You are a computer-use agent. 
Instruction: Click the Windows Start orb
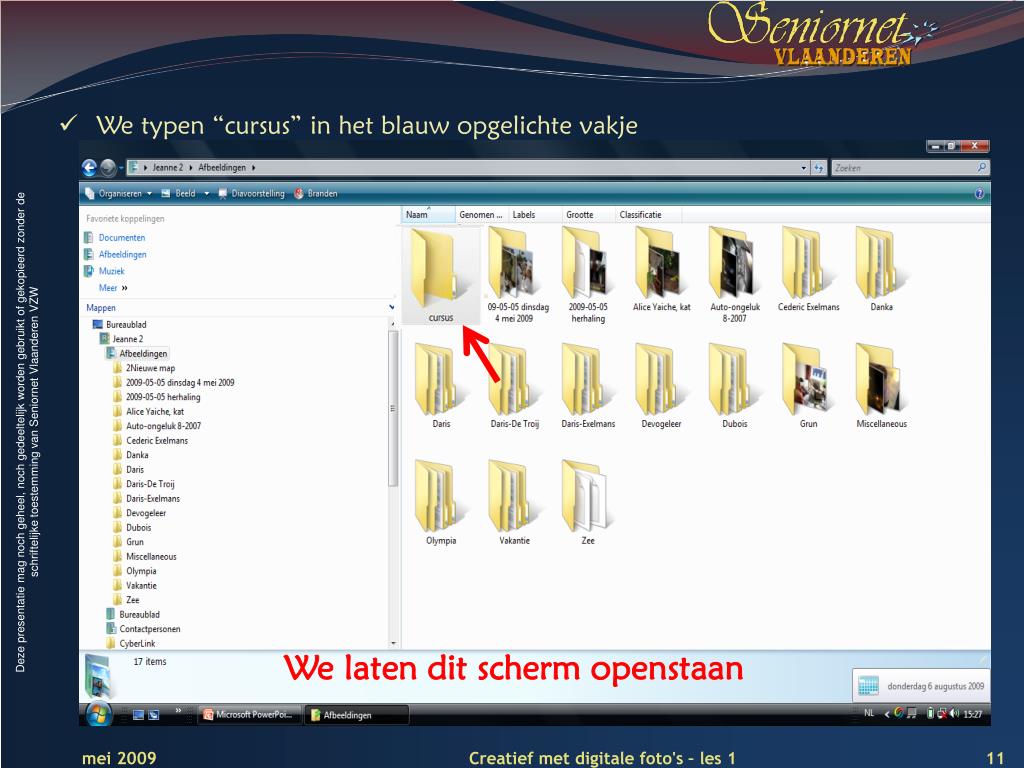99,714
